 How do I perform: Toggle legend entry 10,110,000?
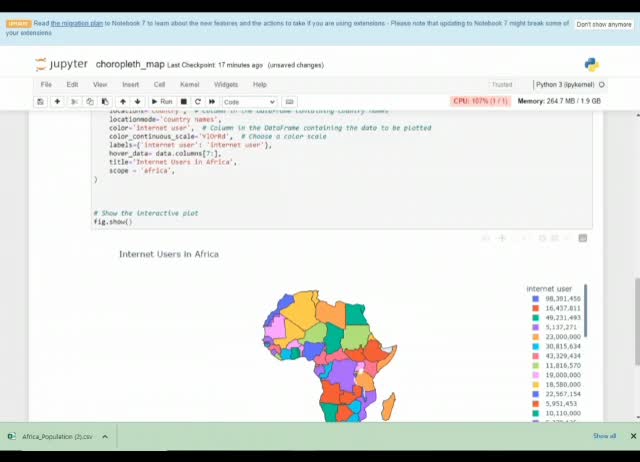click(x=556, y=413)
